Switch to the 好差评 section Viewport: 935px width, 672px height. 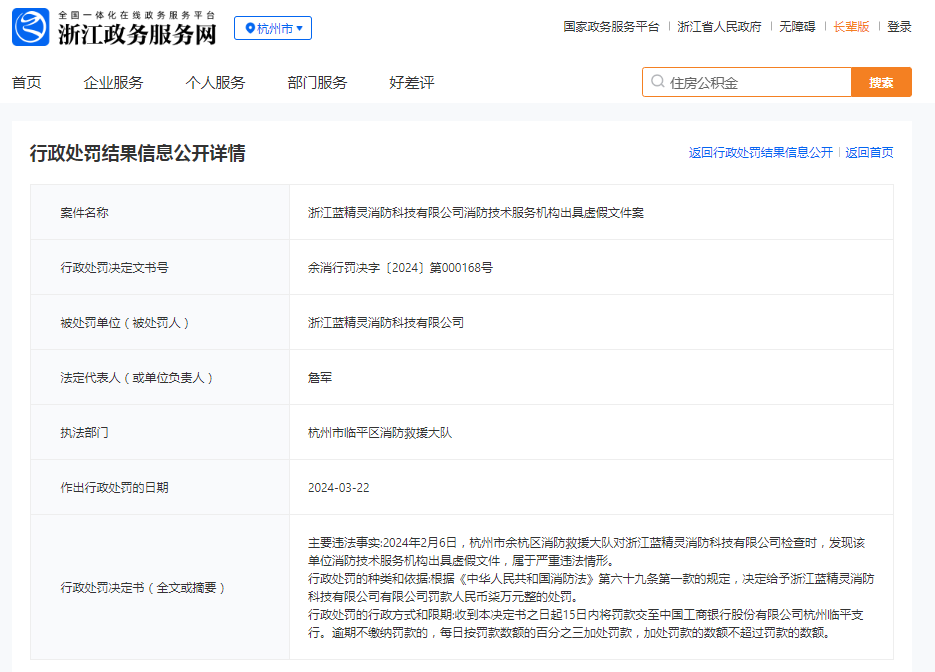point(411,83)
